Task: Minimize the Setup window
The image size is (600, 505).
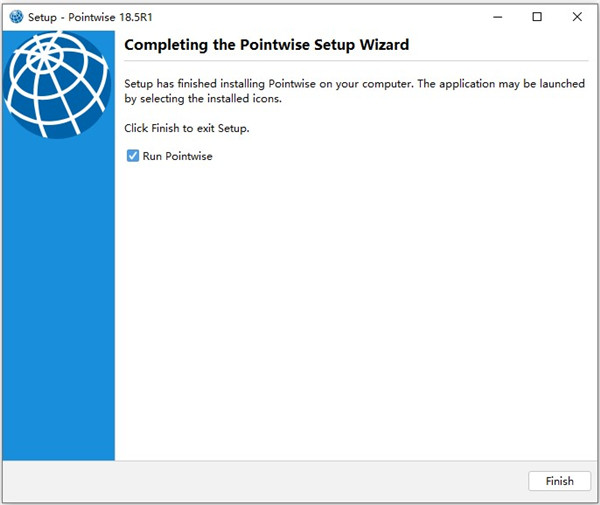Action: point(497,17)
